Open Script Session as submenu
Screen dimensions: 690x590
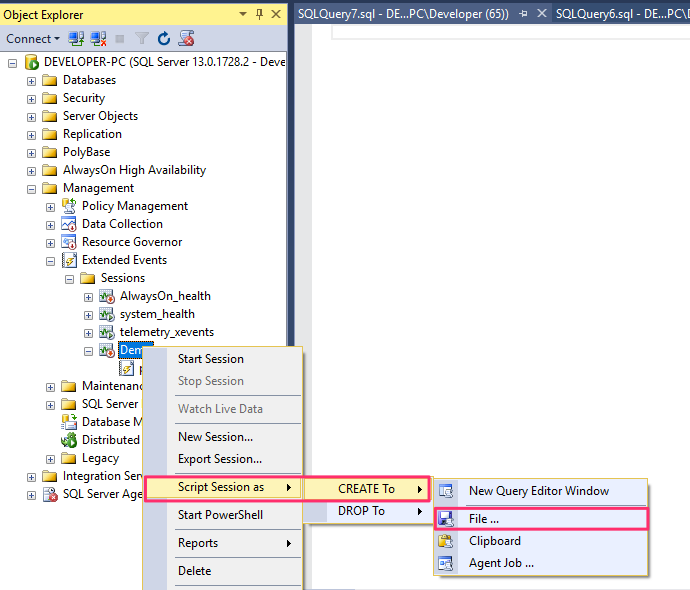point(223,487)
